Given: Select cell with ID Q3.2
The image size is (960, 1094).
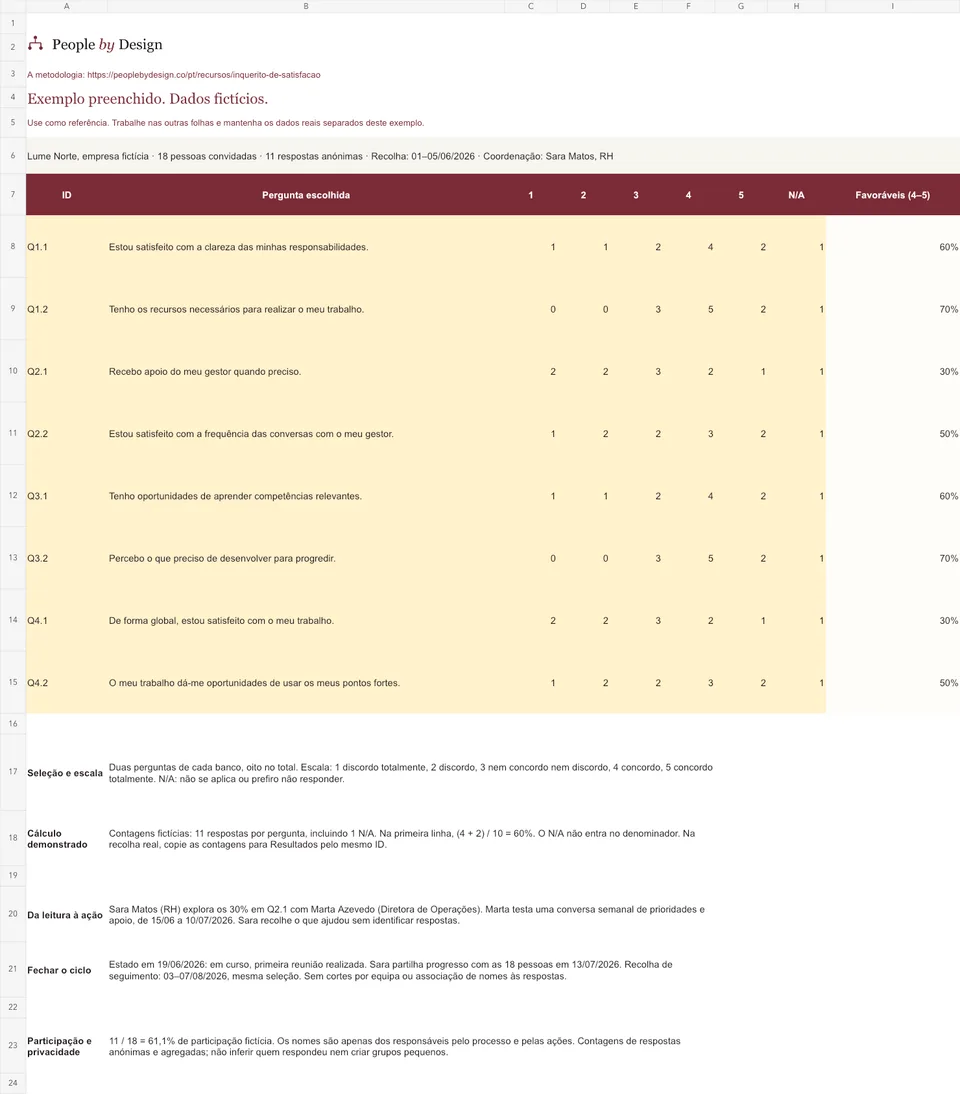Looking at the screenshot, I should pyautogui.click(x=66, y=558).
